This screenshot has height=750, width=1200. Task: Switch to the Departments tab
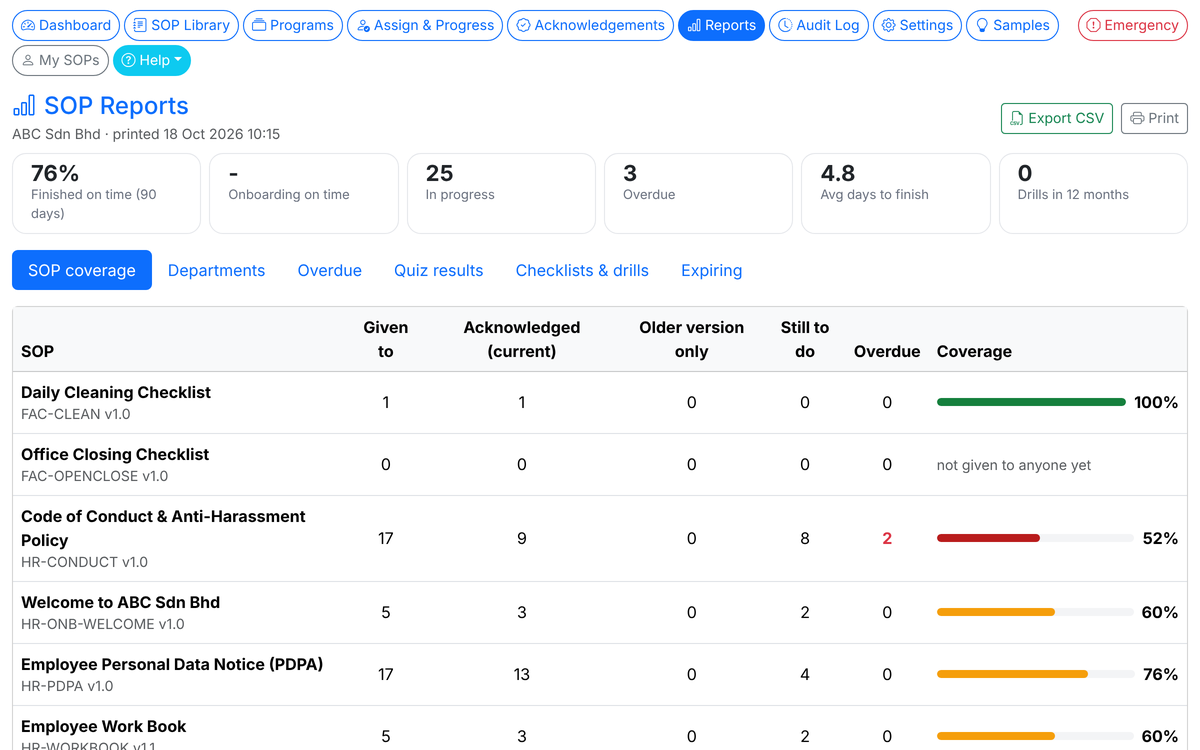(x=216, y=270)
